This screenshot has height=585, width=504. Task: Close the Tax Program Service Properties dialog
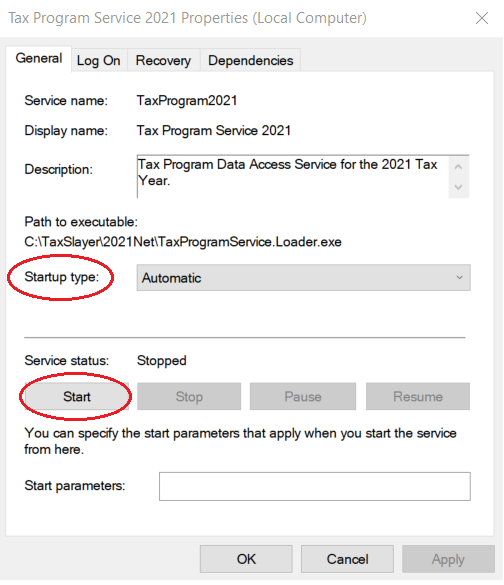[482, 18]
